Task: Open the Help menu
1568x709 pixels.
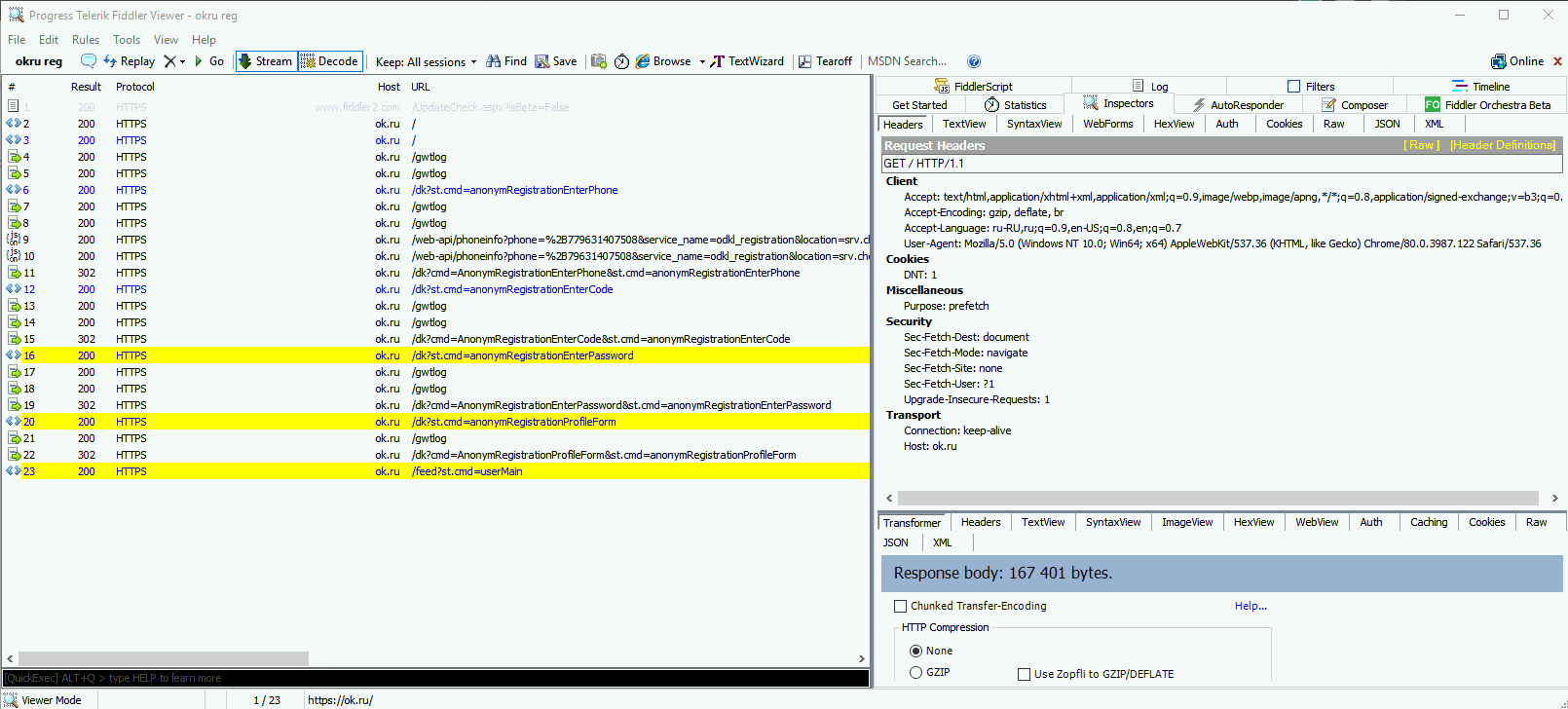Action: (x=205, y=40)
